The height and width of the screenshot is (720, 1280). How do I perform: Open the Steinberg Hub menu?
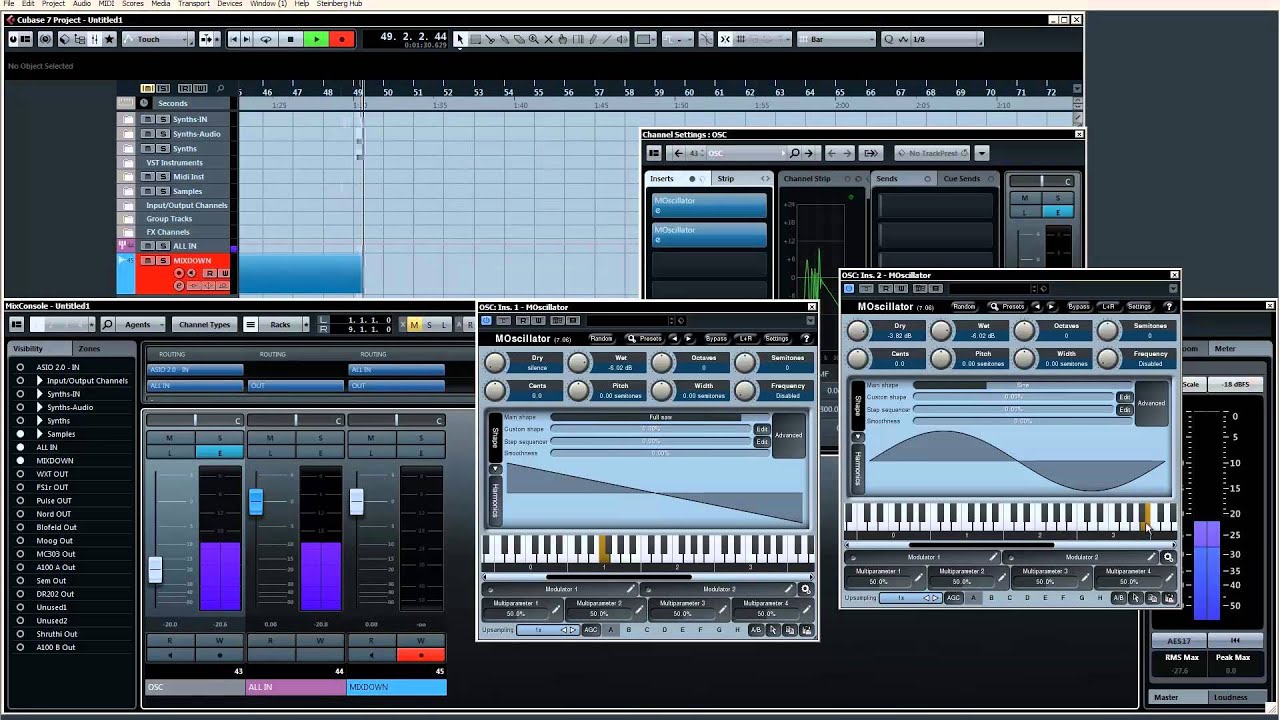click(339, 4)
